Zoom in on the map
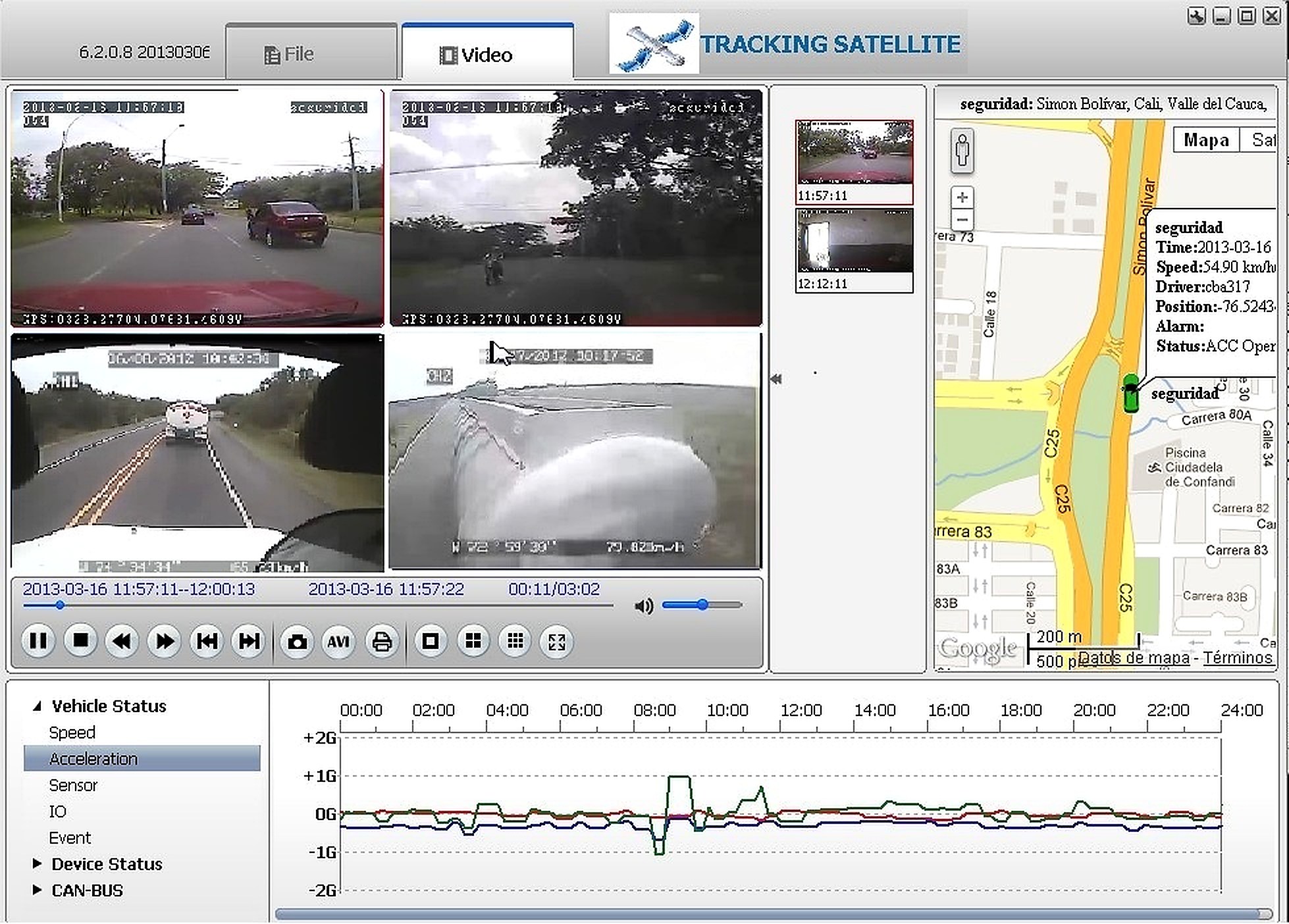 [962, 197]
